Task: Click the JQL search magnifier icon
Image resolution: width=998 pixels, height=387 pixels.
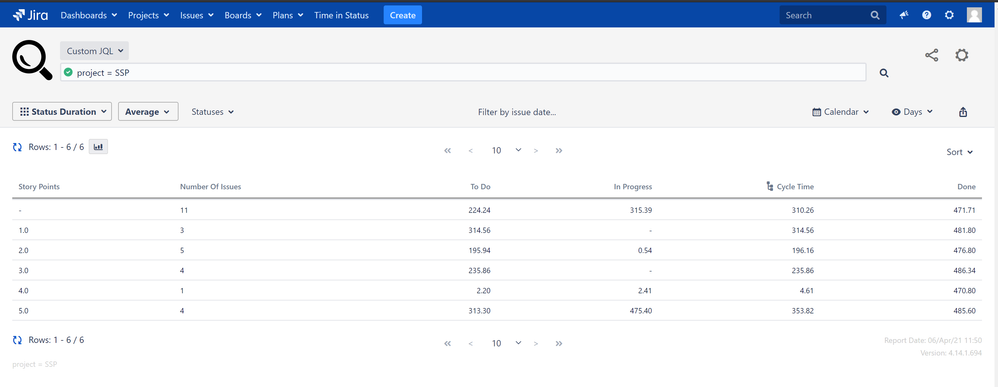Action: point(884,73)
